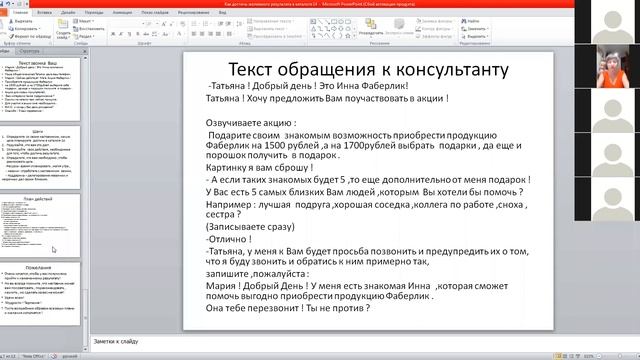This screenshot has height=360, width=640.
Task: Select the star shape in gallery
Action: click(348, 36)
